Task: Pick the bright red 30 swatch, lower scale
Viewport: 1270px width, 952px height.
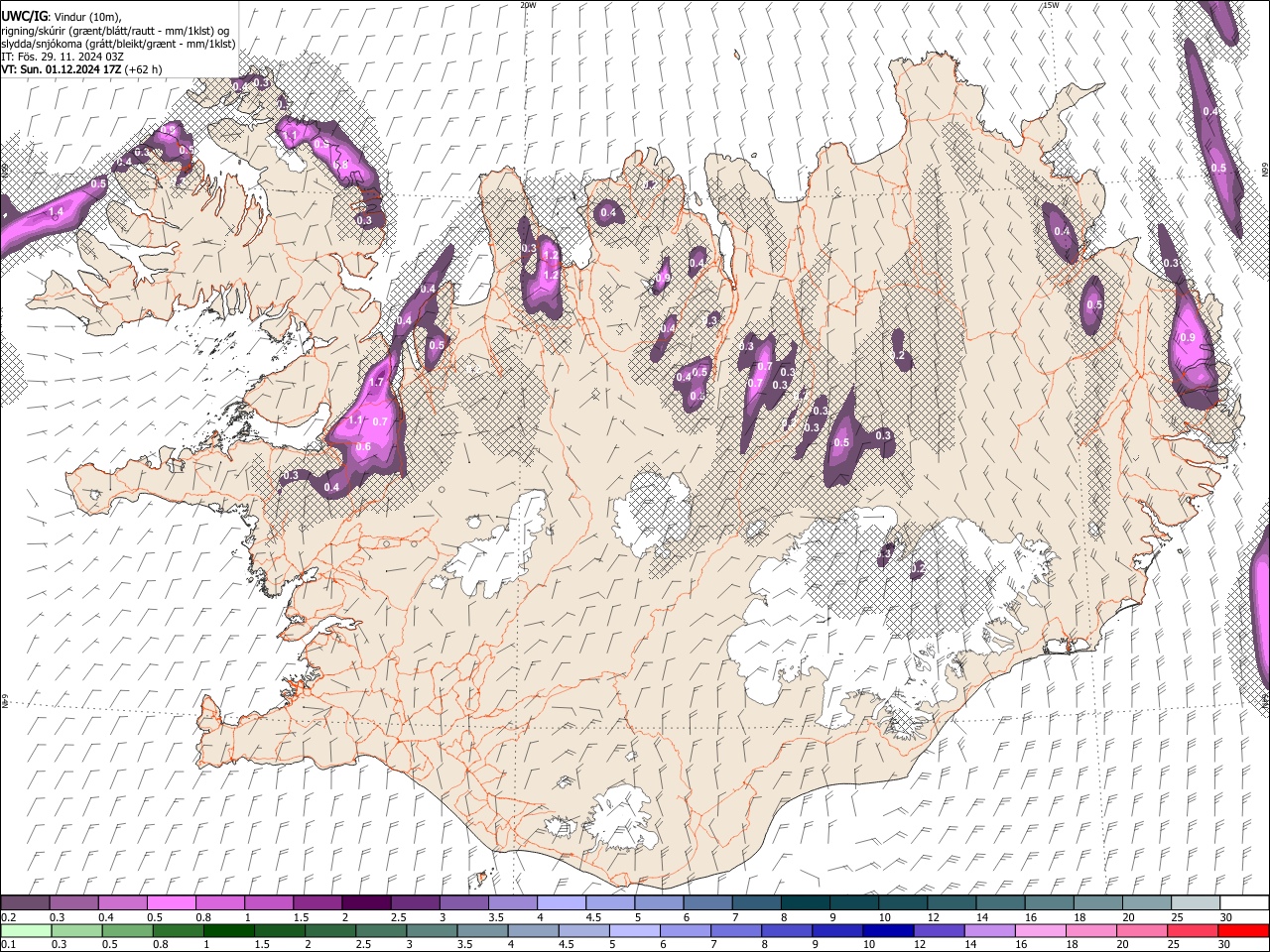Action: point(1242,930)
